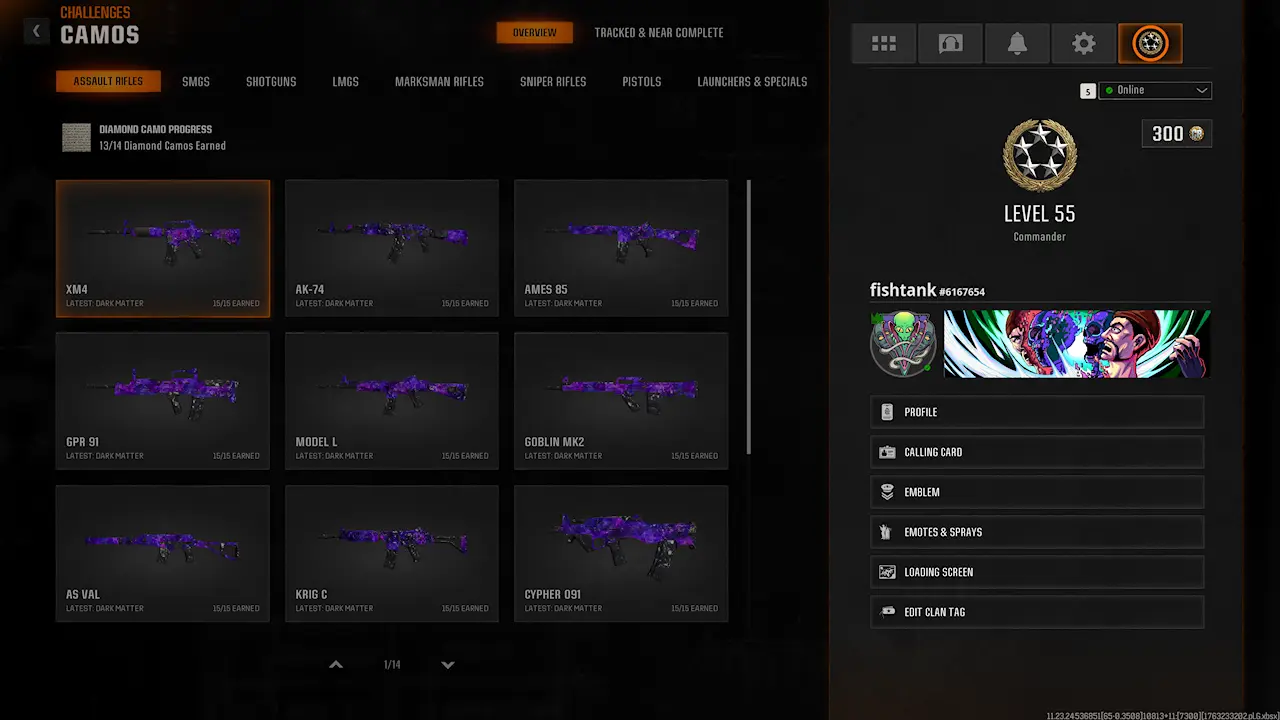
Task: Click the 300 COD points balance
Action: pos(1177,134)
